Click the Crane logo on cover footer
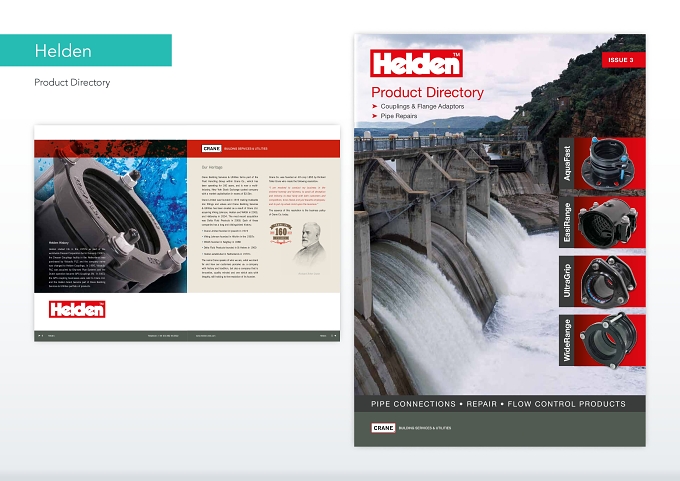680x481 pixels. point(383,428)
